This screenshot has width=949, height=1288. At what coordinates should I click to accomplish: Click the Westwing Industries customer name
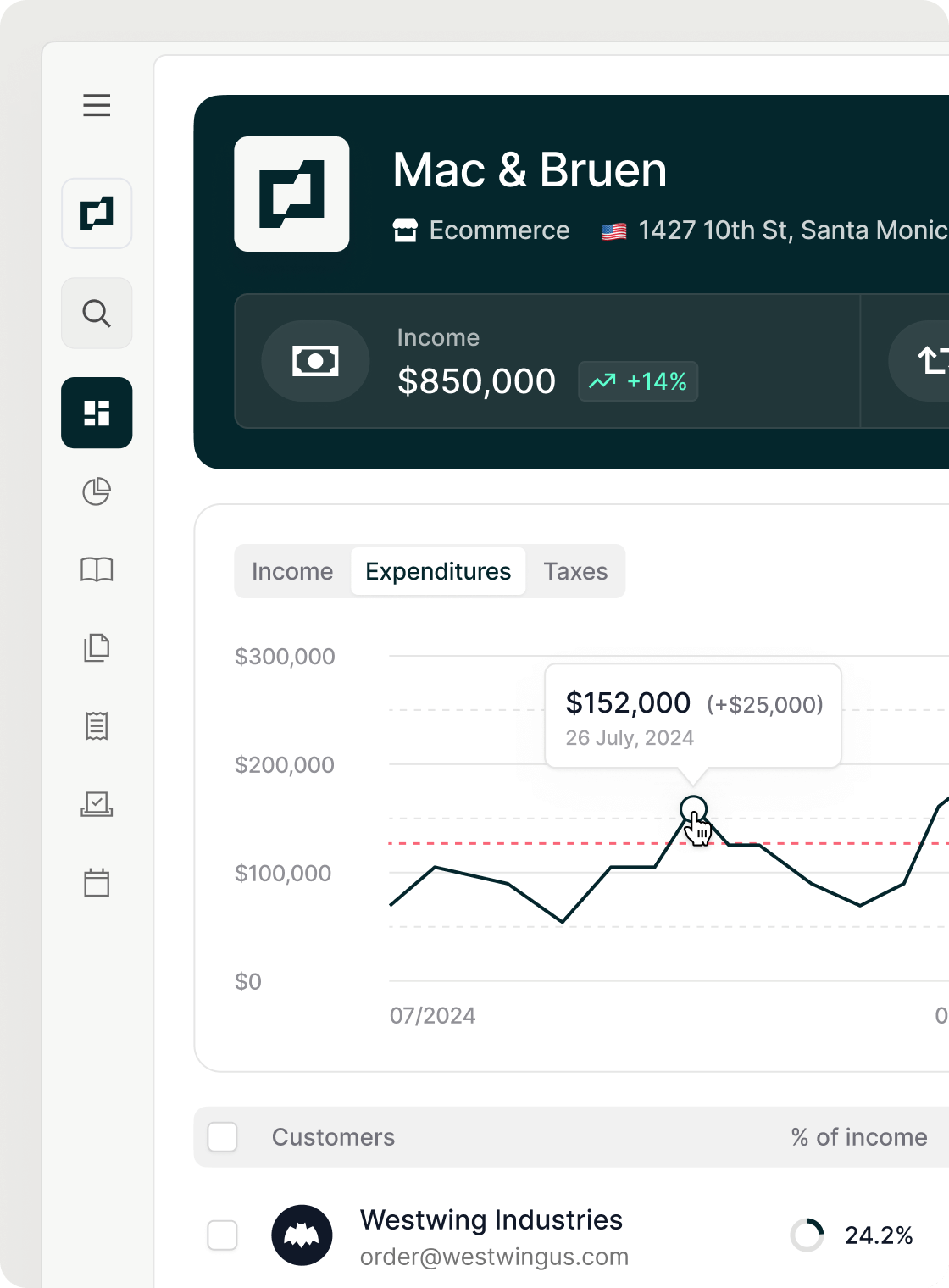tap(491, 1219)
